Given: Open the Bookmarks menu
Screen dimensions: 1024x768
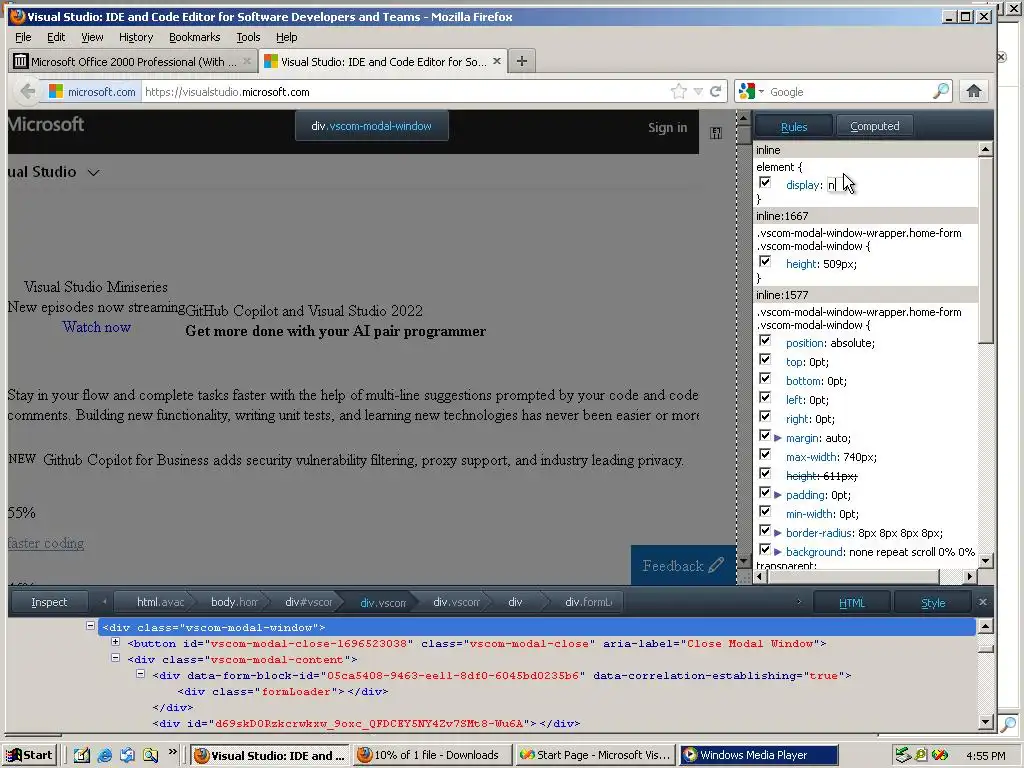Looking at the screenshot, I should (x=194, y=37).
